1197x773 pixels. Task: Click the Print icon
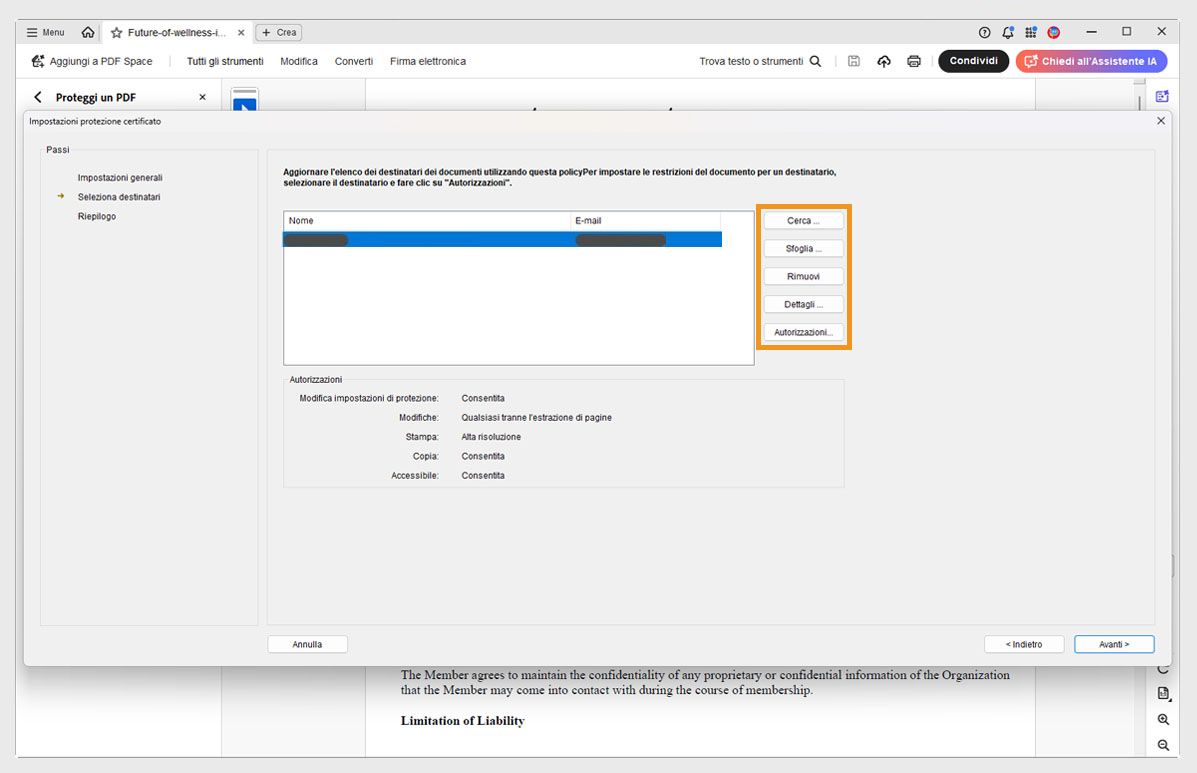(914, 61)
